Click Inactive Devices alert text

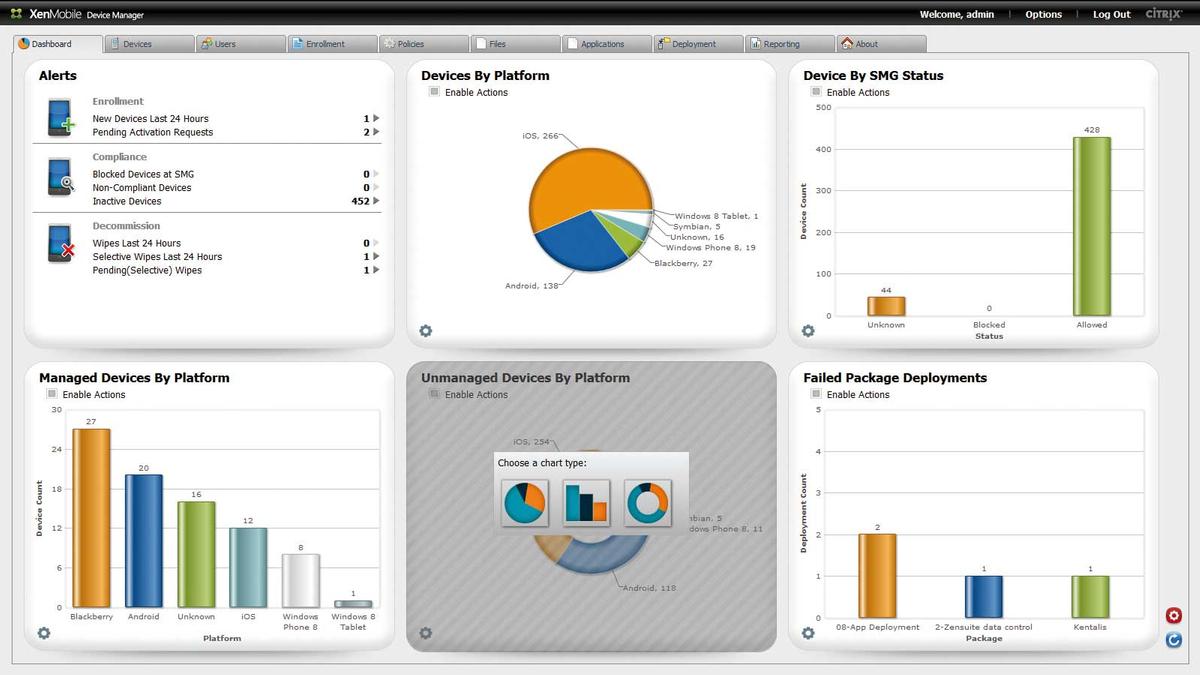click(127, 201)
